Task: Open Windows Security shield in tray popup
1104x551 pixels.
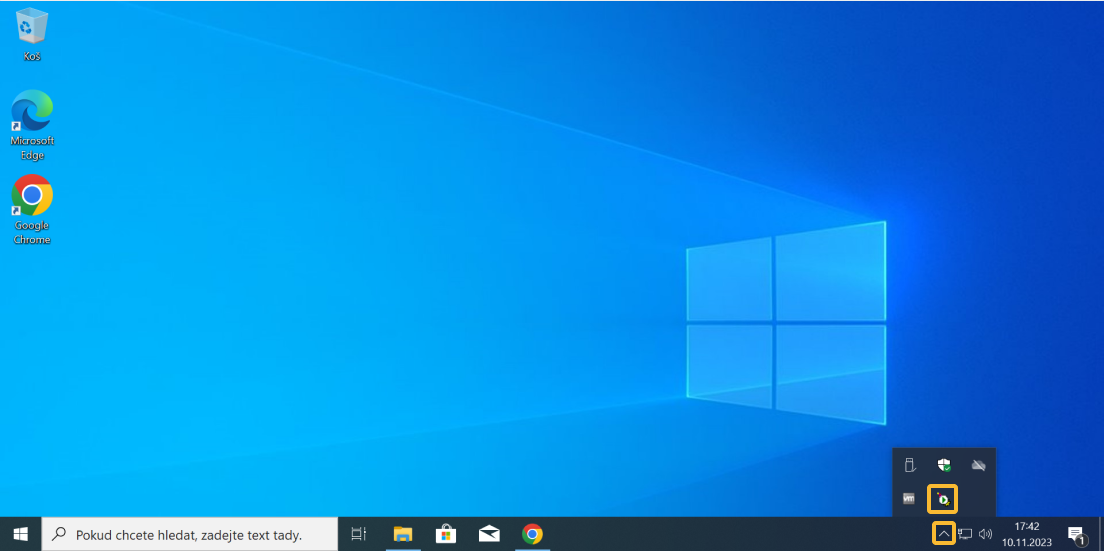Action: [x=944, y=465]
